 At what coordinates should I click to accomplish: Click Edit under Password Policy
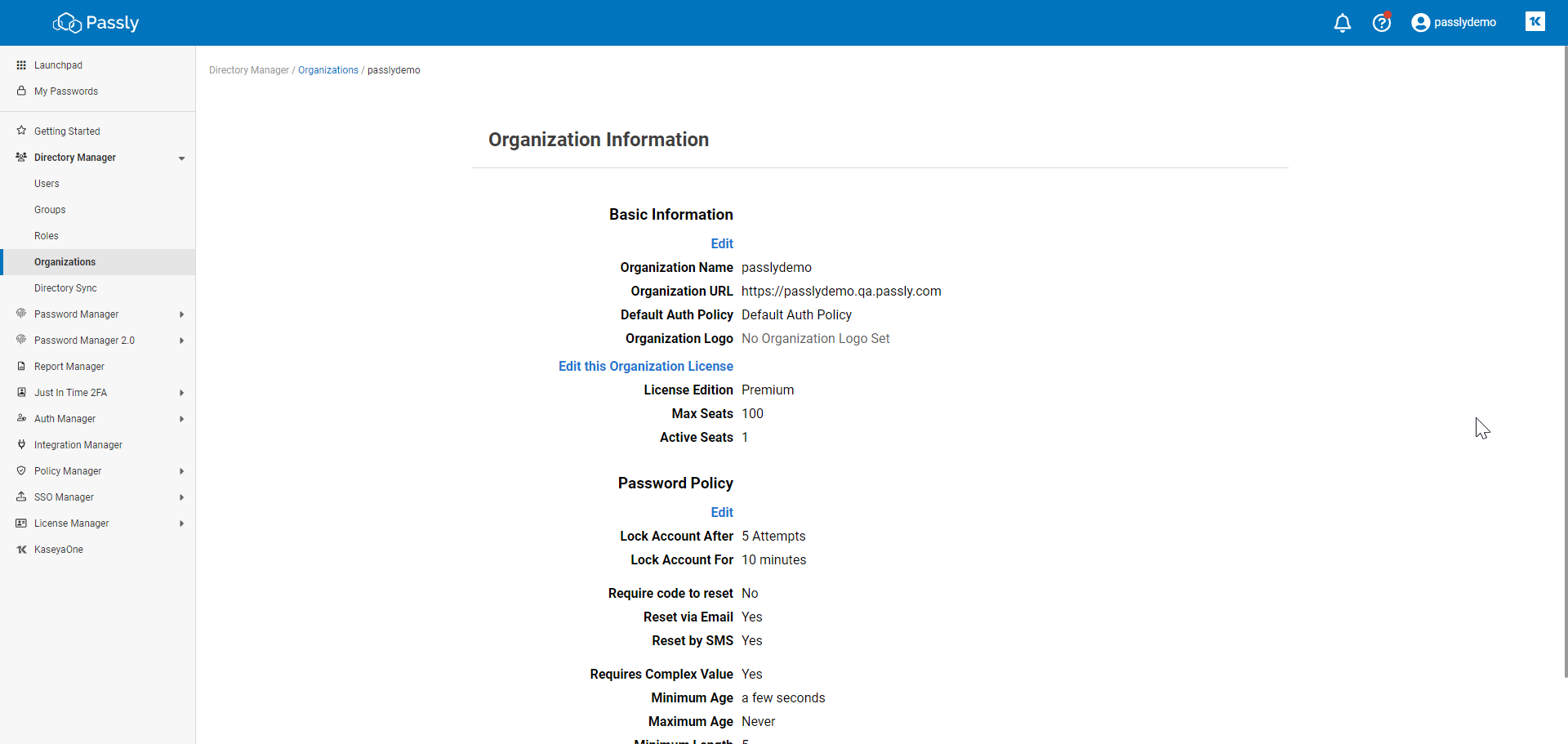click(x=722, y=512)
